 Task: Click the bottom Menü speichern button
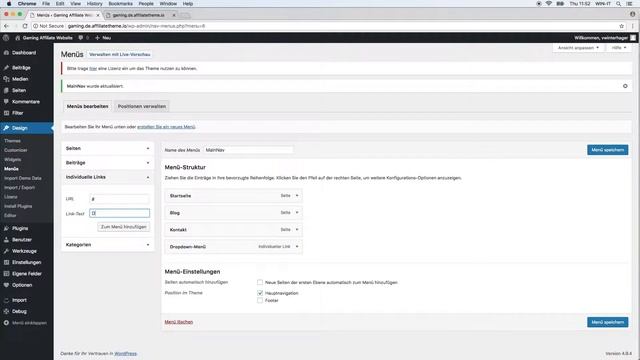607,322
